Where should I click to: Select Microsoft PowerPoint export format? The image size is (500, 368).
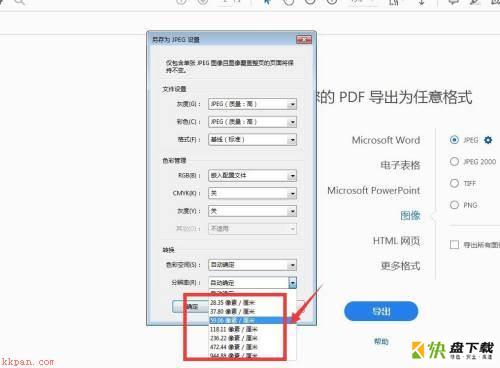[x=374, y=190]
